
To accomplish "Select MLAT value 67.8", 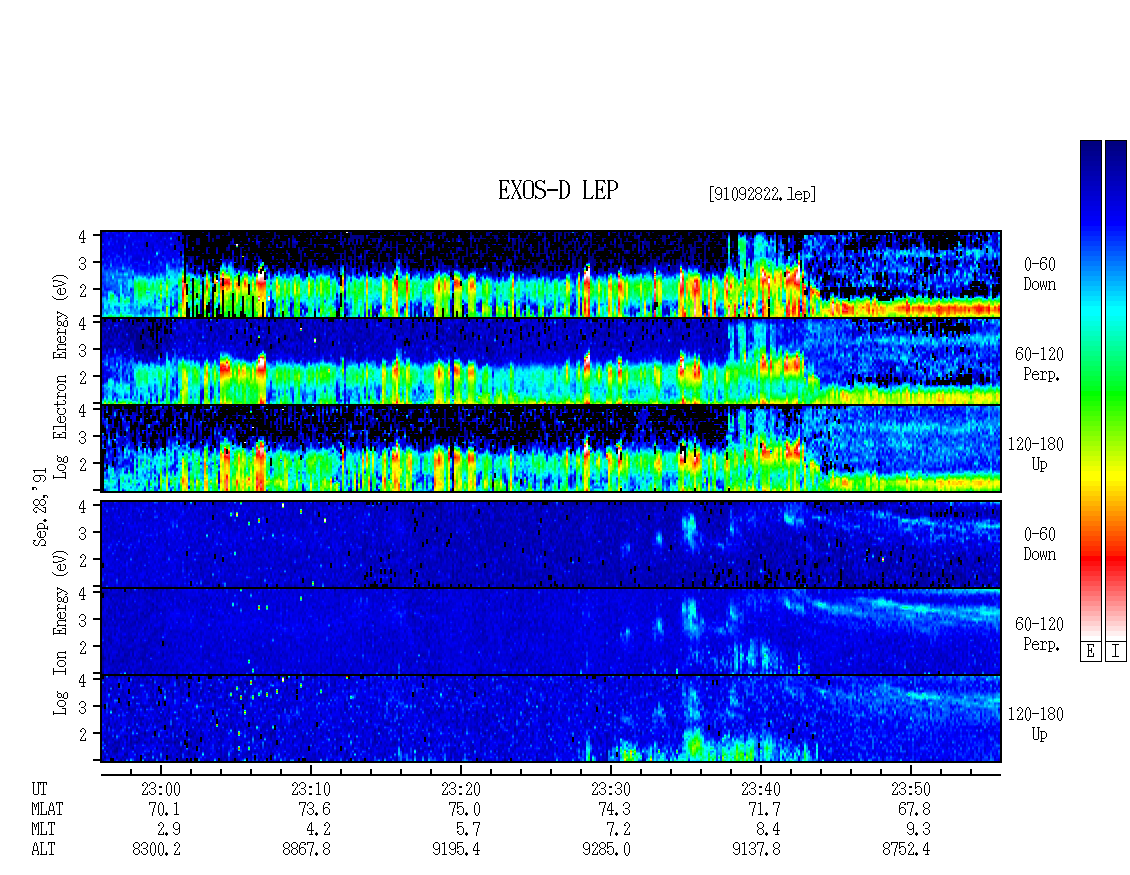I will pos(914,809).
